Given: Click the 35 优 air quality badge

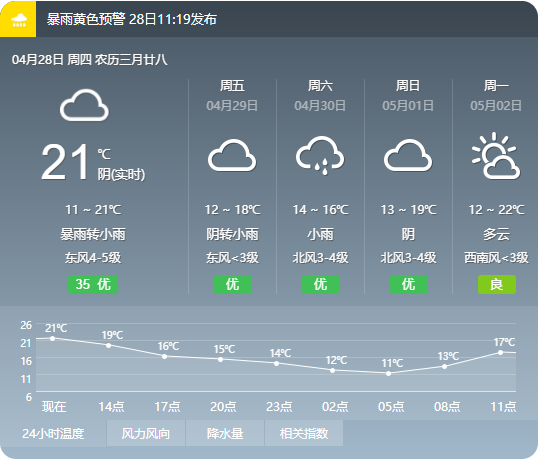Looking at the screenshot, I should 93,284.
